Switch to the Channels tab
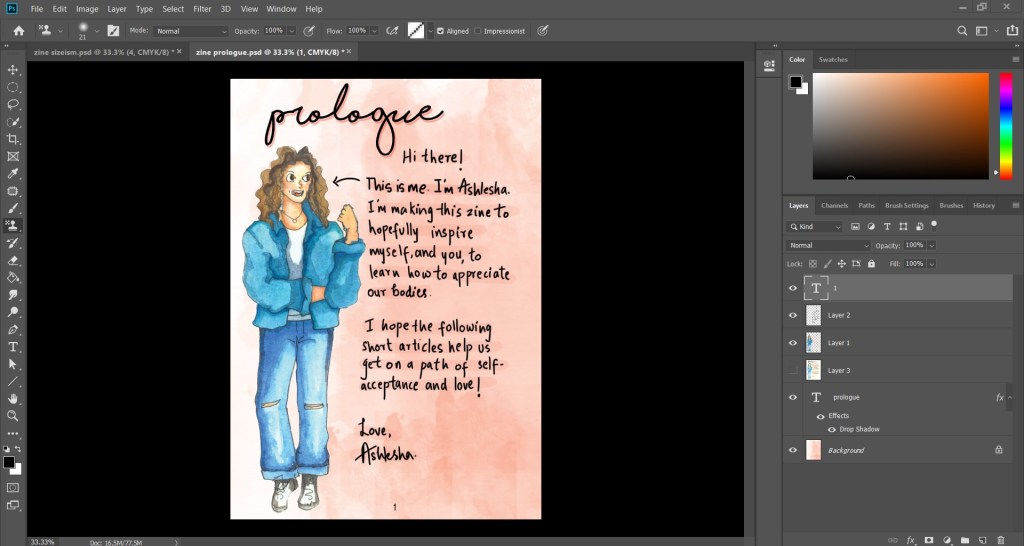 (834, 205)
